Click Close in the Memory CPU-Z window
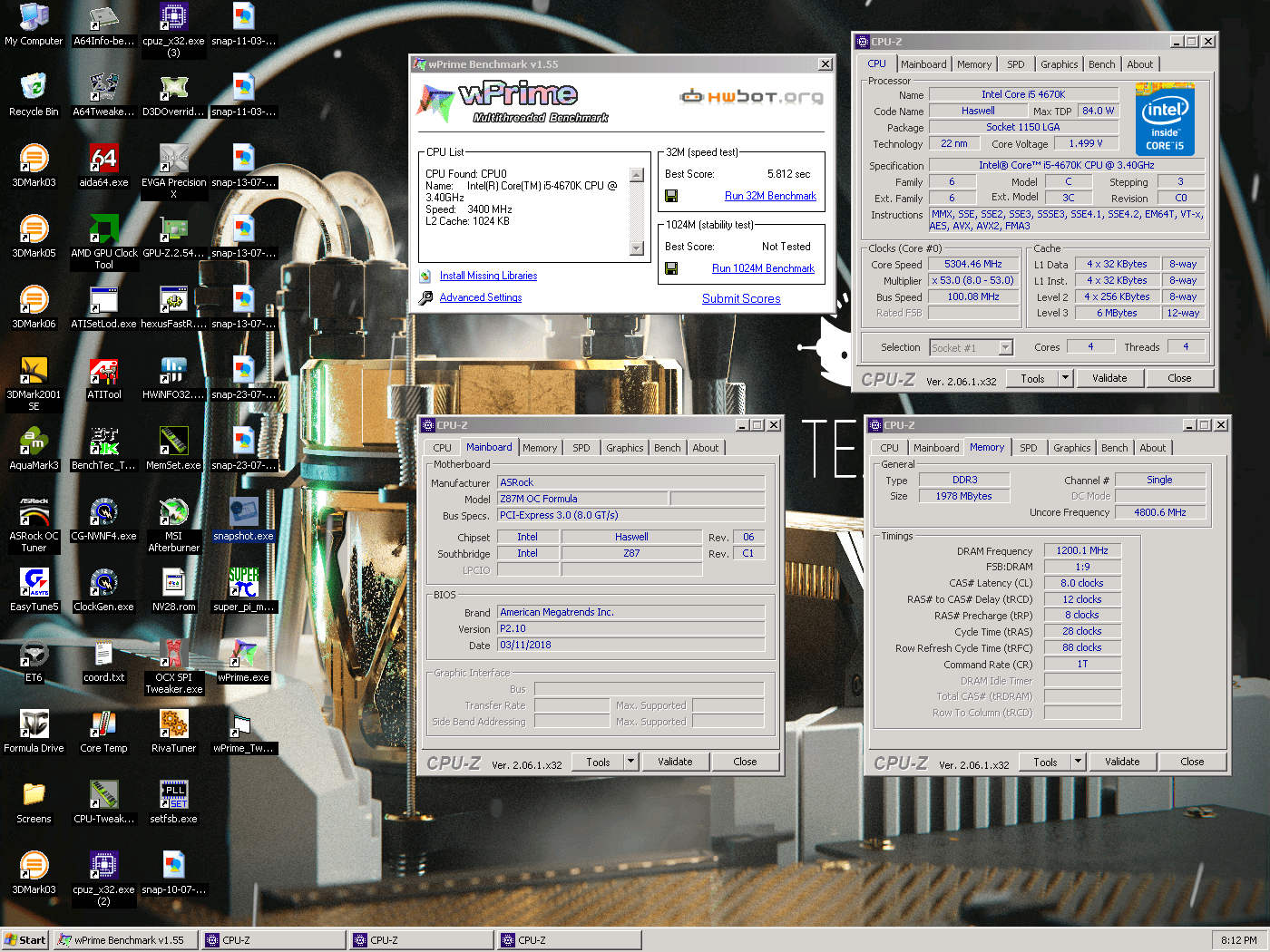This screenshot has width=1270, height=952. 1192,762
